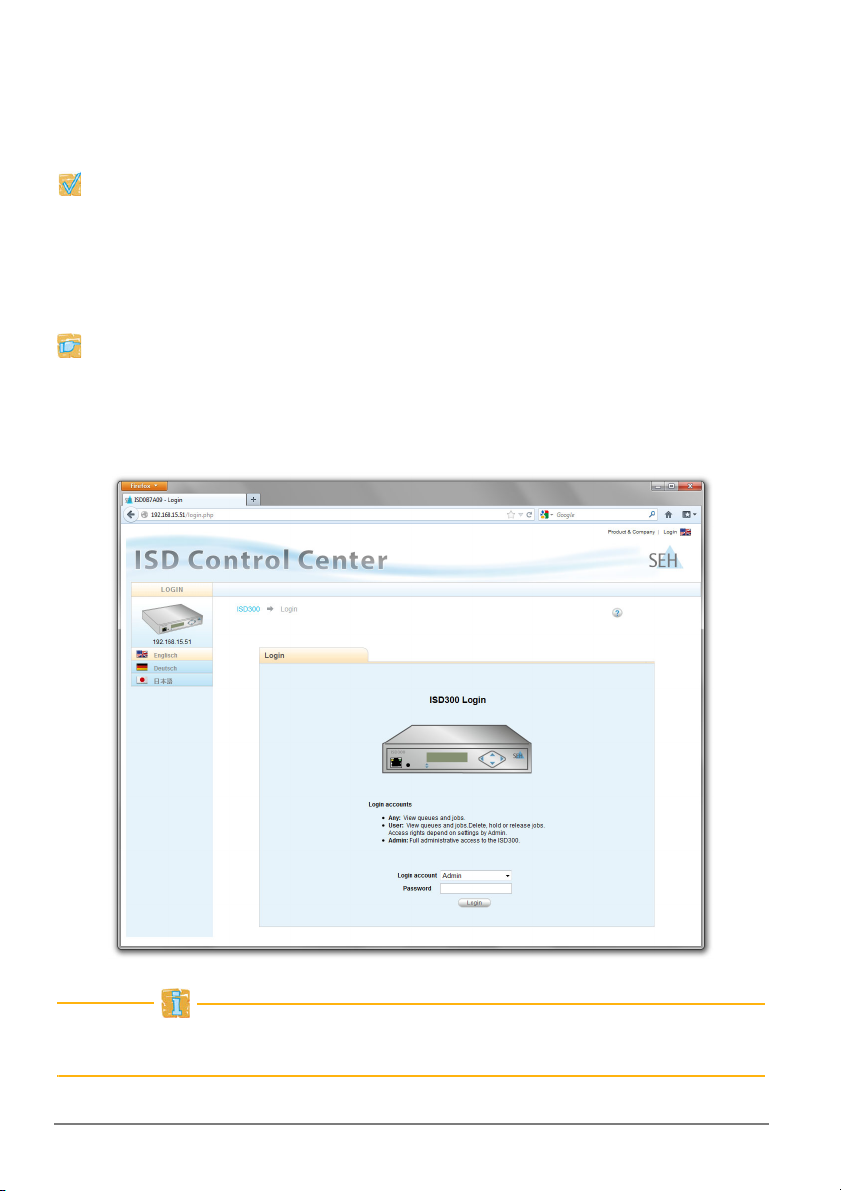Open search engine selector next to Google
Image resolution: width=841 pixels, height=1191 pixels.
click(546, 515)
